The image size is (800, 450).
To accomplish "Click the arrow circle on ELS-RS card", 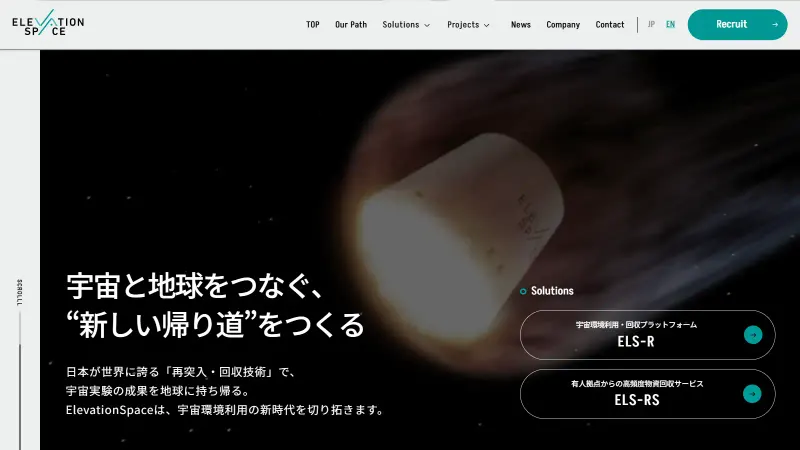I will [753, 394].
